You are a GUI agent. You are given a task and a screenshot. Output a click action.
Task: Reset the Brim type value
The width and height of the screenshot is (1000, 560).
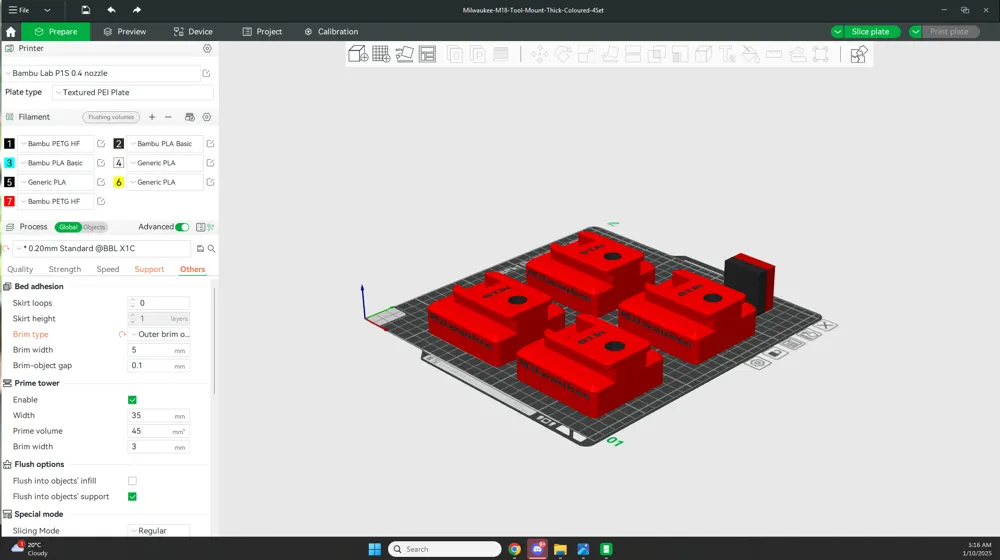(122, 334)
